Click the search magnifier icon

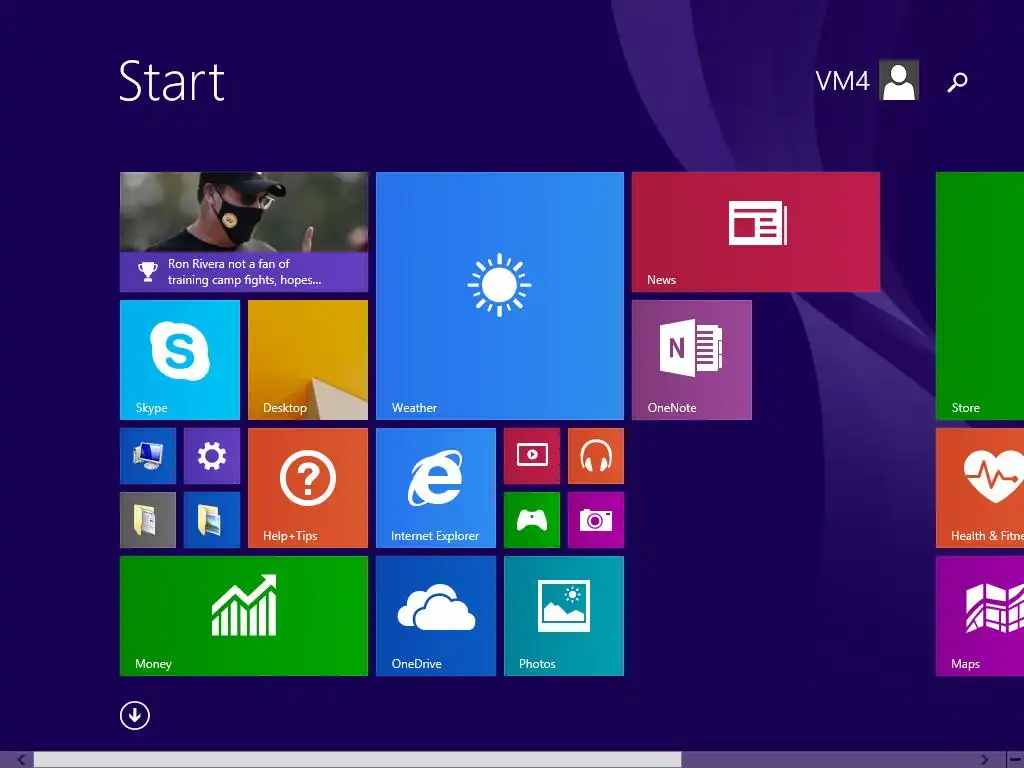click(x=957, y=82)
